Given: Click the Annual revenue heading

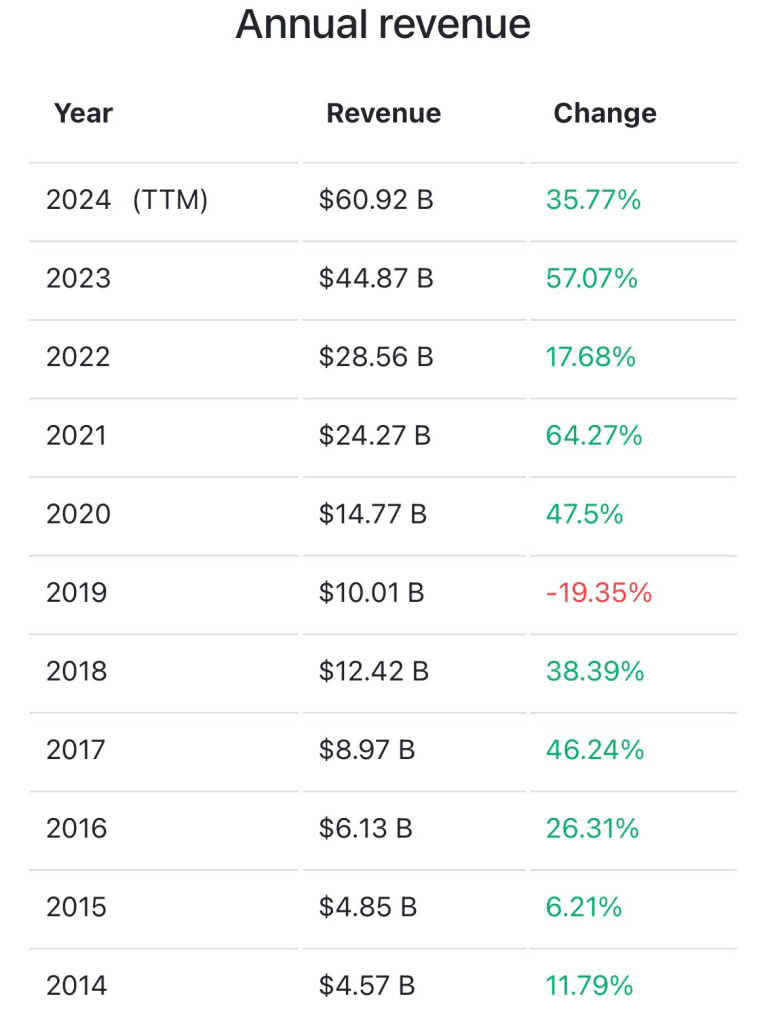Looking at the screenshot, I should (x=383, y=25).
